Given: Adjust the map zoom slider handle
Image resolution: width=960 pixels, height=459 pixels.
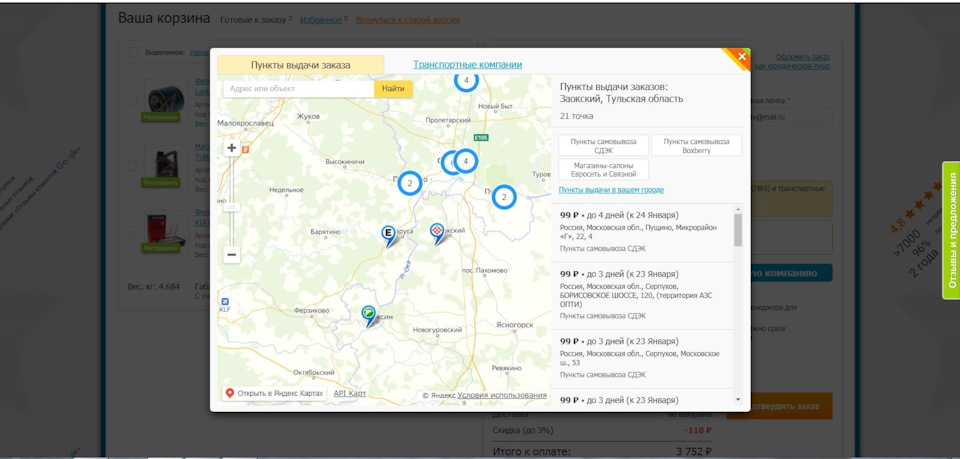Looking at the screenshot, I should click(231, 207).
